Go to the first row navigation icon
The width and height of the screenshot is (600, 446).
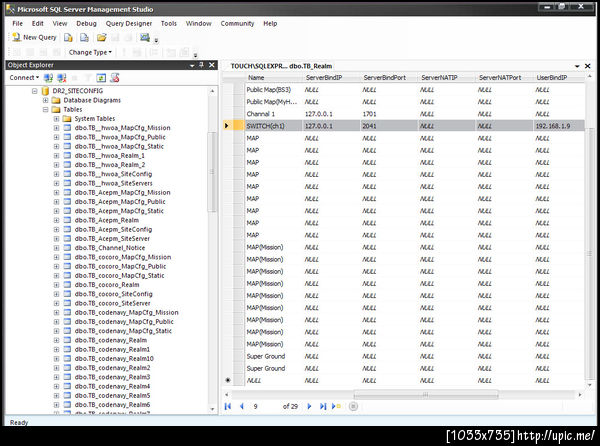point(228,406)
